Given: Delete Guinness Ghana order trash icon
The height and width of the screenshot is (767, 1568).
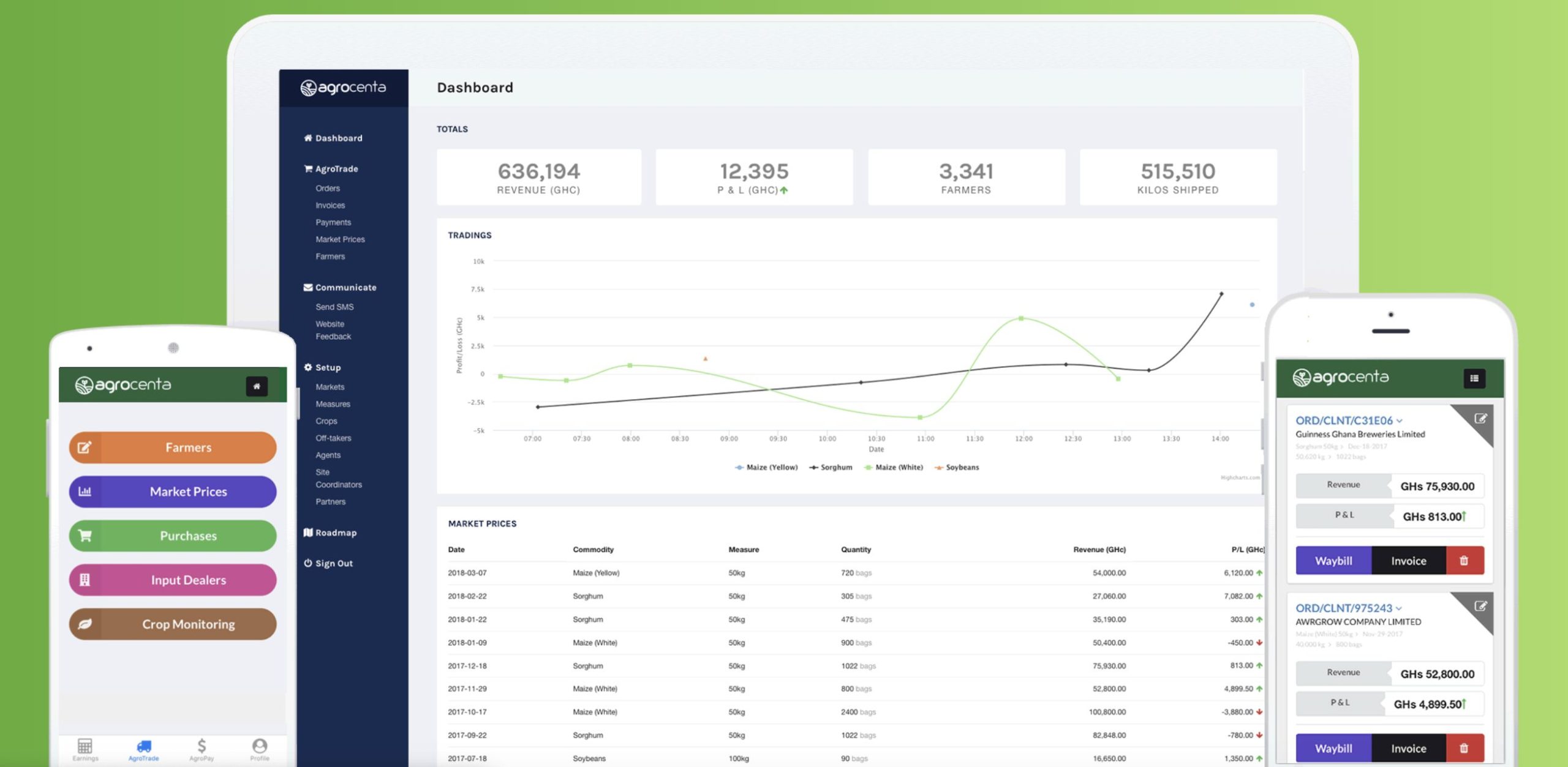Looking at the screenshot, I should [x=1464, y=561].
